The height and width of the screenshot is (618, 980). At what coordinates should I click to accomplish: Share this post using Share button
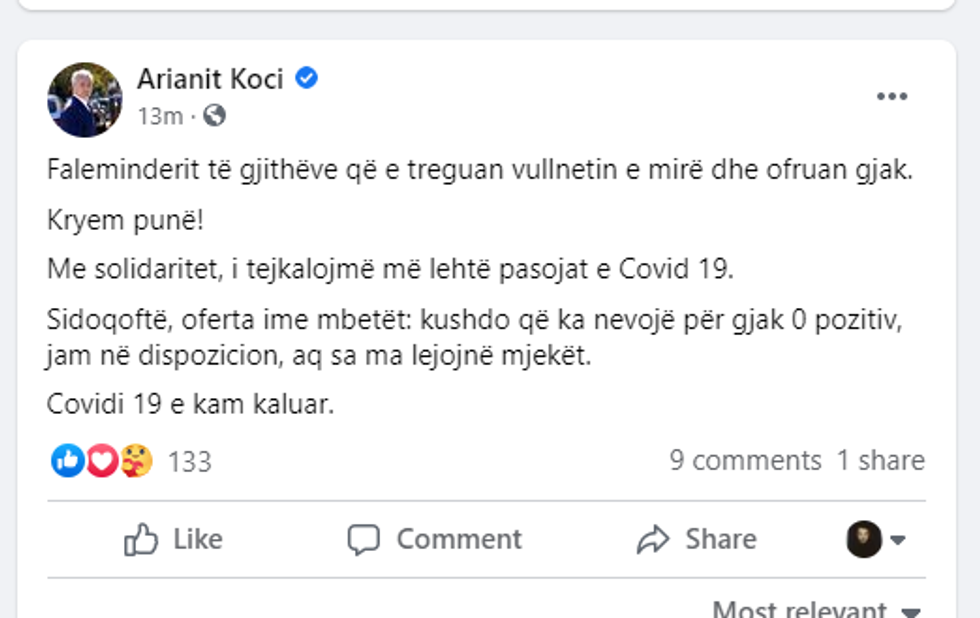pyautogui.click(x=697, y=540)
